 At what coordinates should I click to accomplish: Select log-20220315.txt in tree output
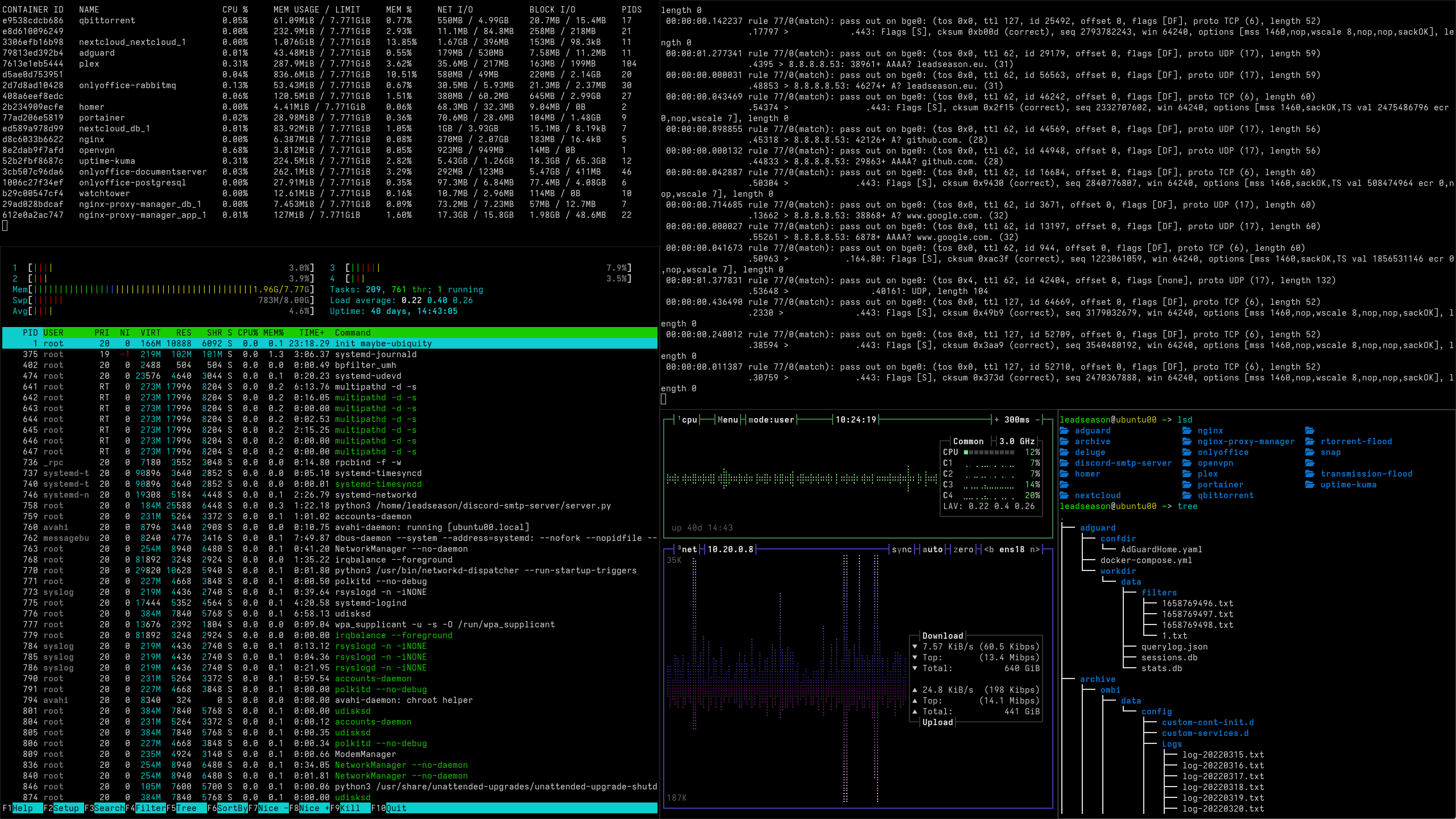pos(1223,755)
